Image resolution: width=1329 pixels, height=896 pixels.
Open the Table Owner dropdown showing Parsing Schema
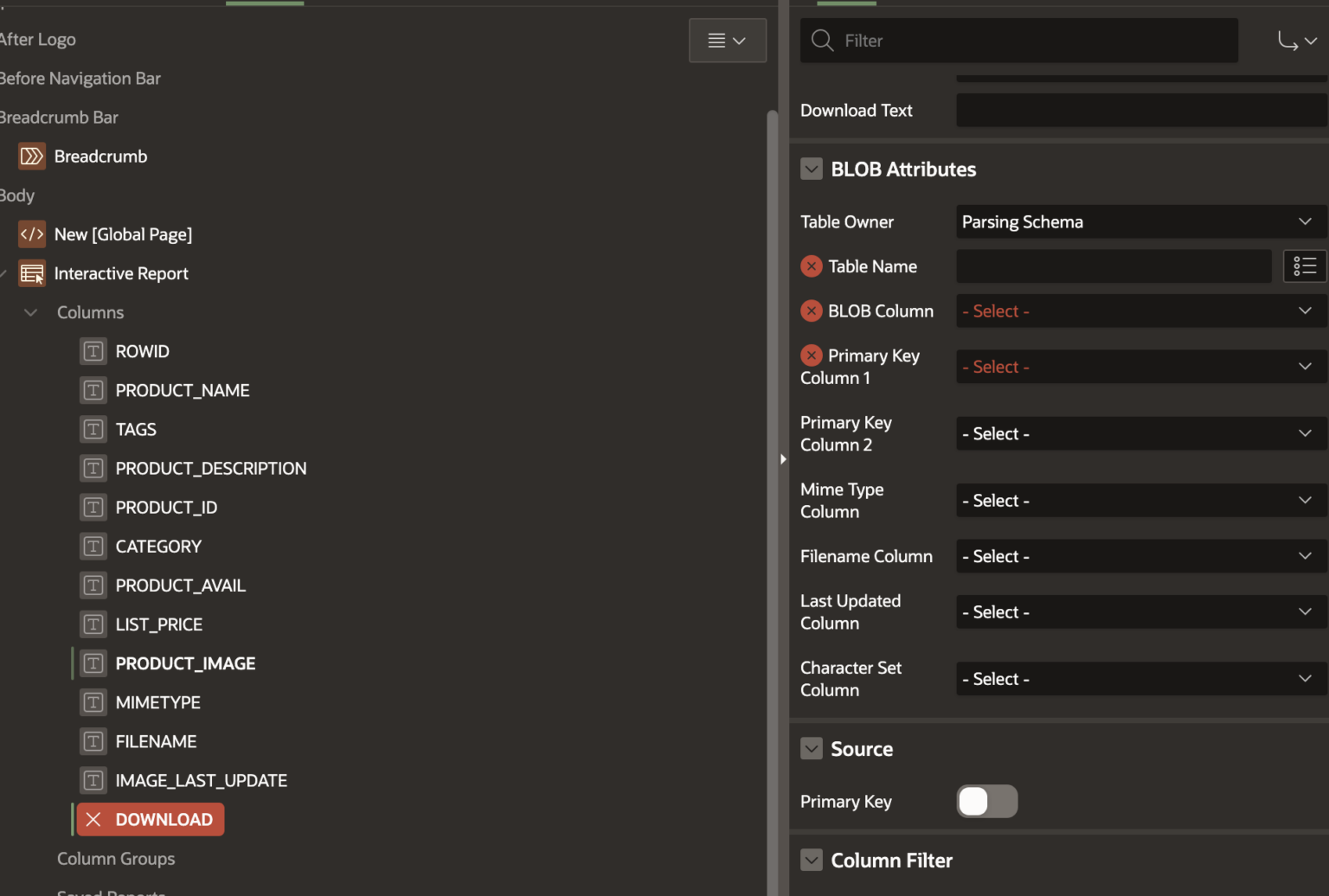1139,221
